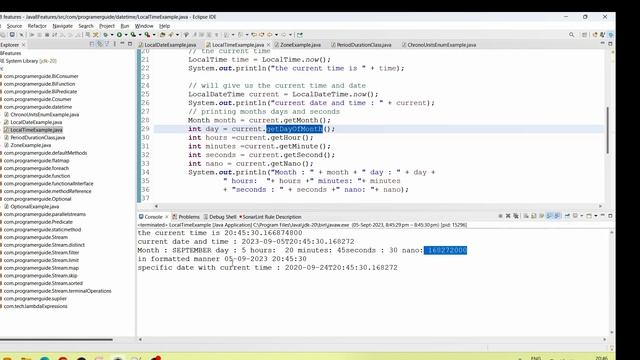
Task: Collapse All in Package Explorer toolbar
Action: pos(92,44)
